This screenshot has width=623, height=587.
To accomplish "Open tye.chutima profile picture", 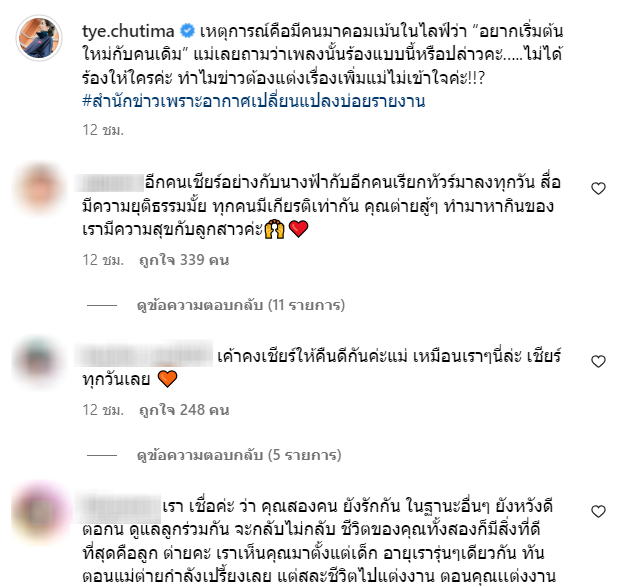I will [x=39, y=38].
